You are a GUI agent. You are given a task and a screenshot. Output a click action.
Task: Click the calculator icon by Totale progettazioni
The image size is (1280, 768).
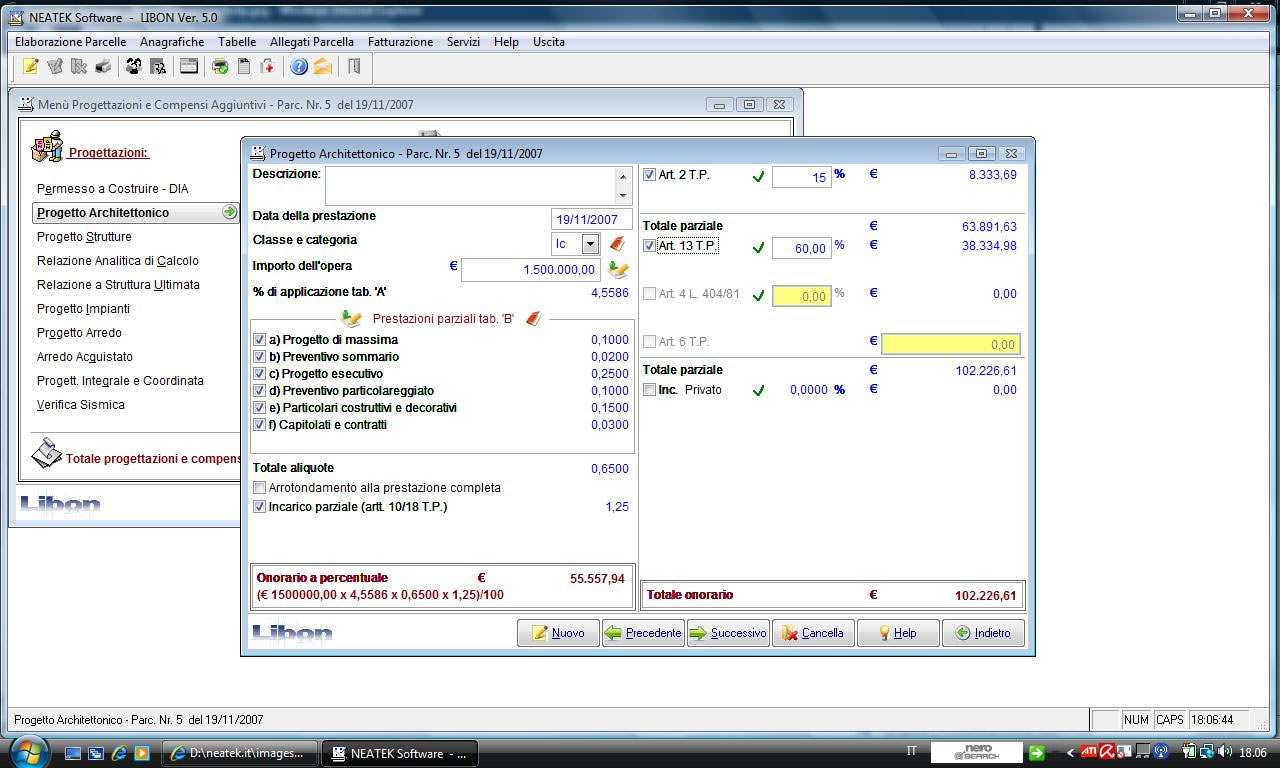[46, 453]
